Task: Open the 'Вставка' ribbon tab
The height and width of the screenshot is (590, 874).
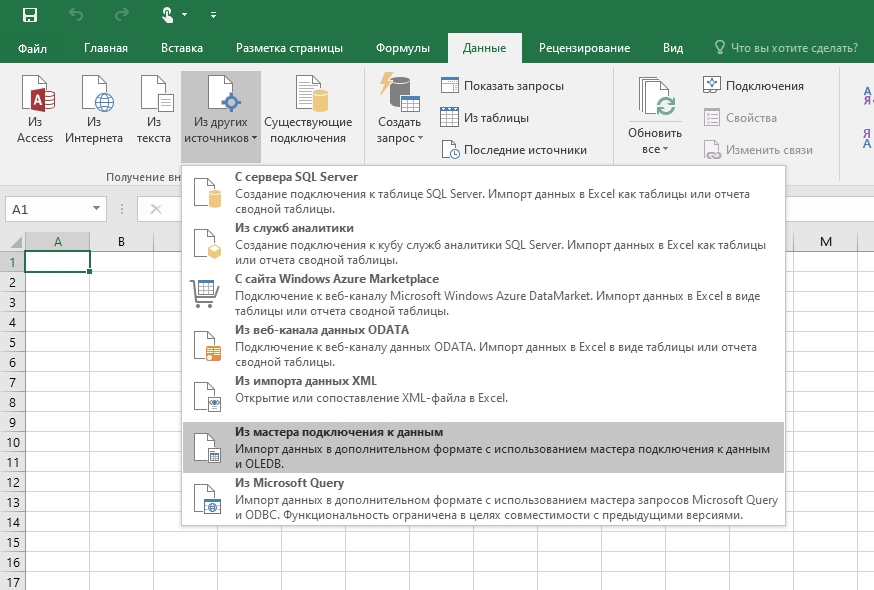Action: click(x=182, y=48)
